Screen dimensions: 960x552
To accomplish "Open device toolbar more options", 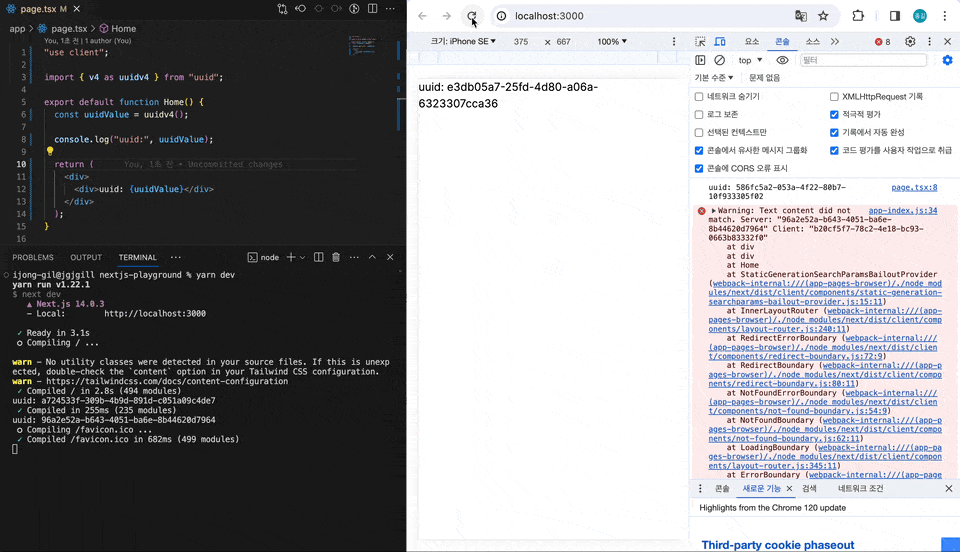I will pyautogui.click(x=674, y=42).
